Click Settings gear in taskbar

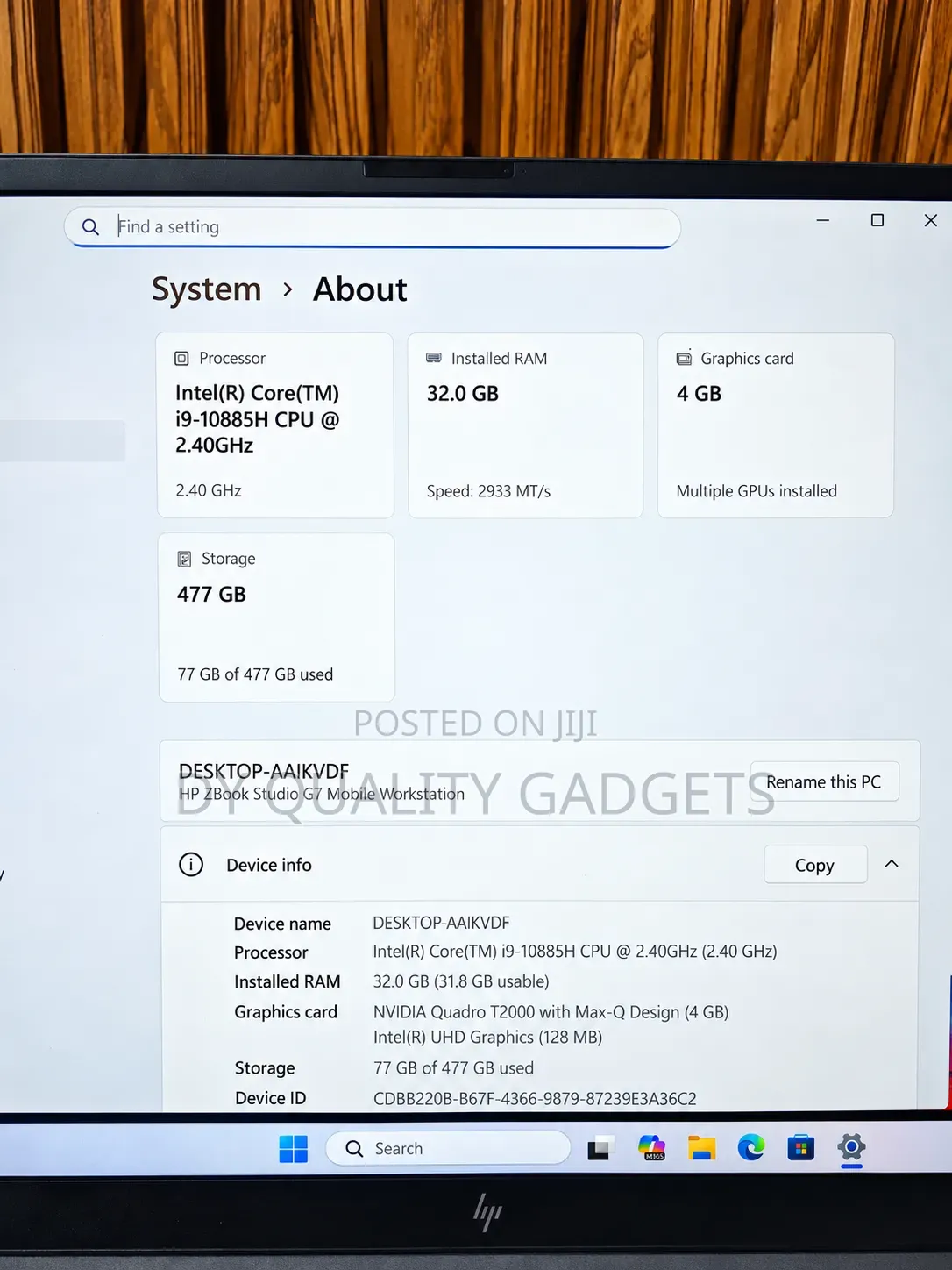[851, 1146]
